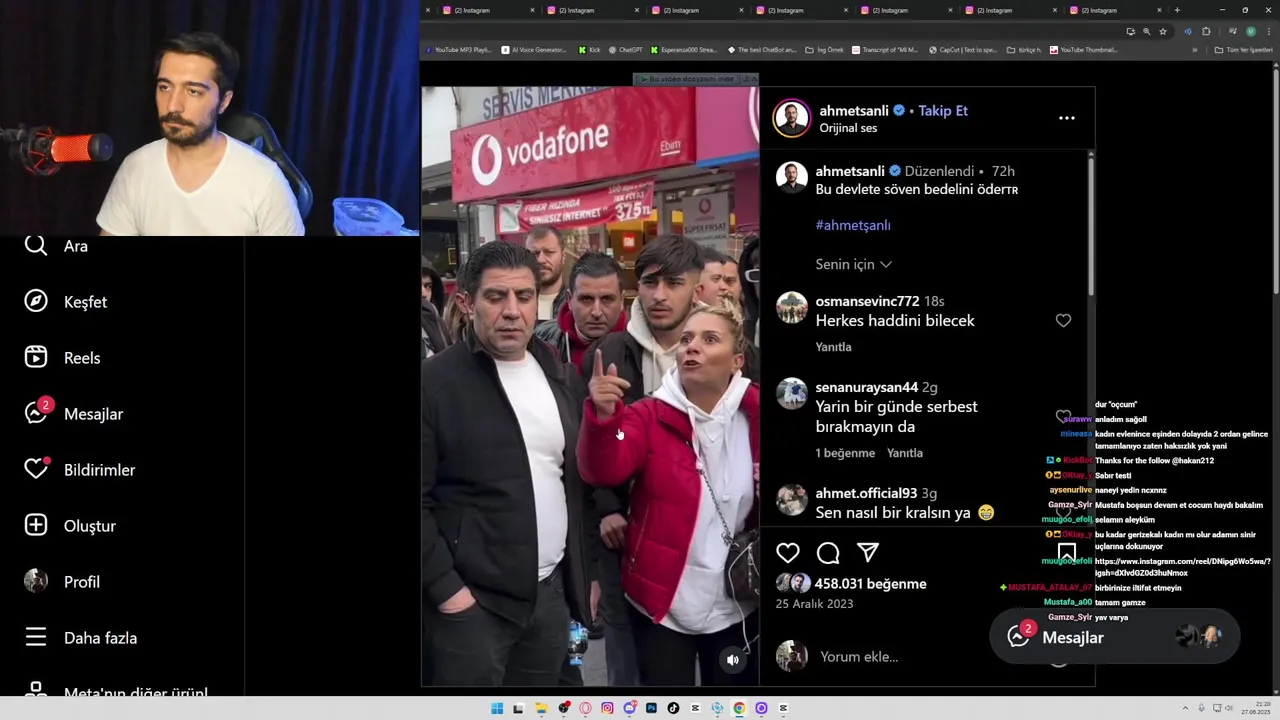This screenshot has height=720, width=1280.
Task: Open Keşfet explore page
Action: tap(65, 302)
